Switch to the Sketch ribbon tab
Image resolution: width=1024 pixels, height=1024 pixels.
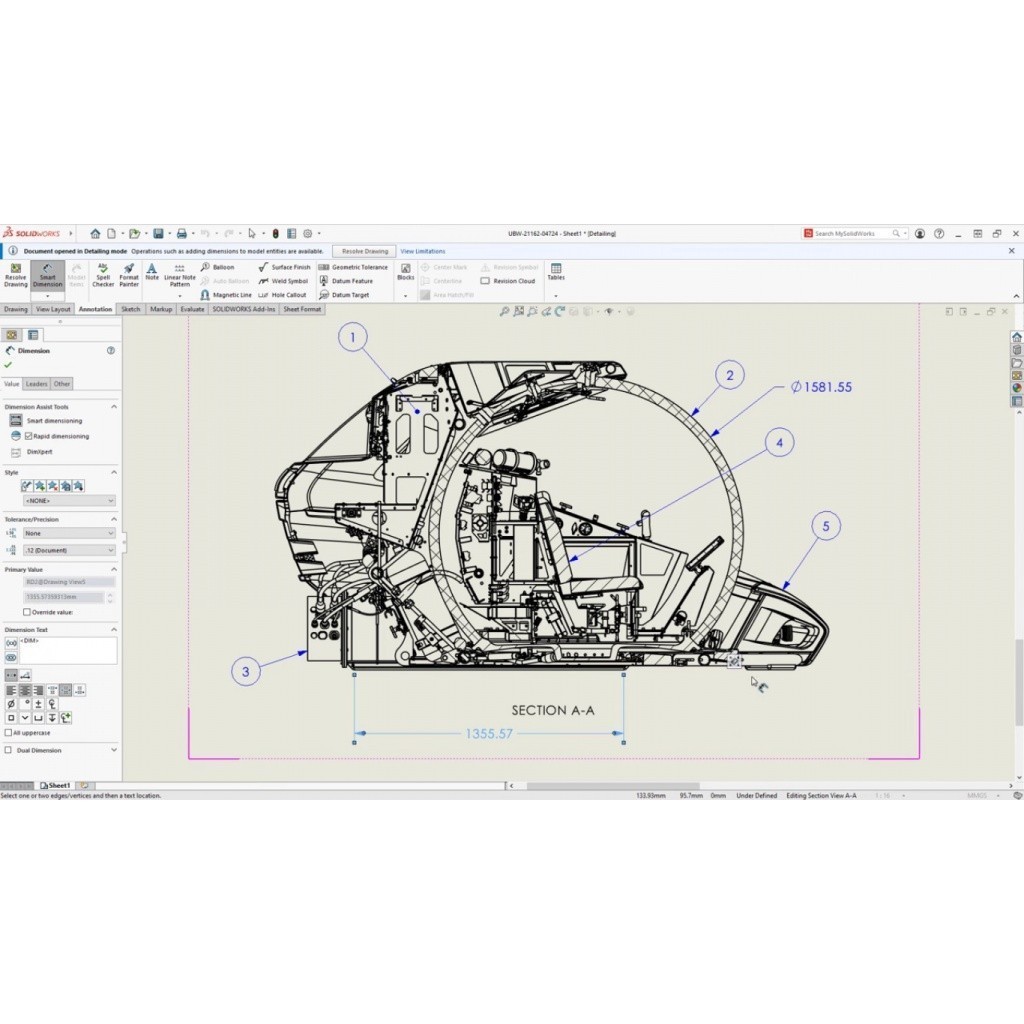tap(131, 309)
